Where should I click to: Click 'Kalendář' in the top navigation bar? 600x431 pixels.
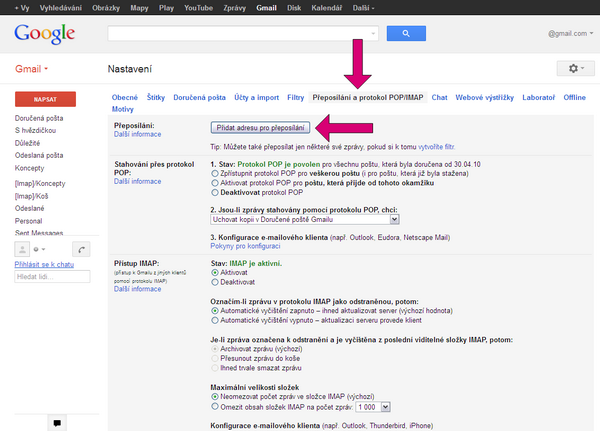pos(326,8)
